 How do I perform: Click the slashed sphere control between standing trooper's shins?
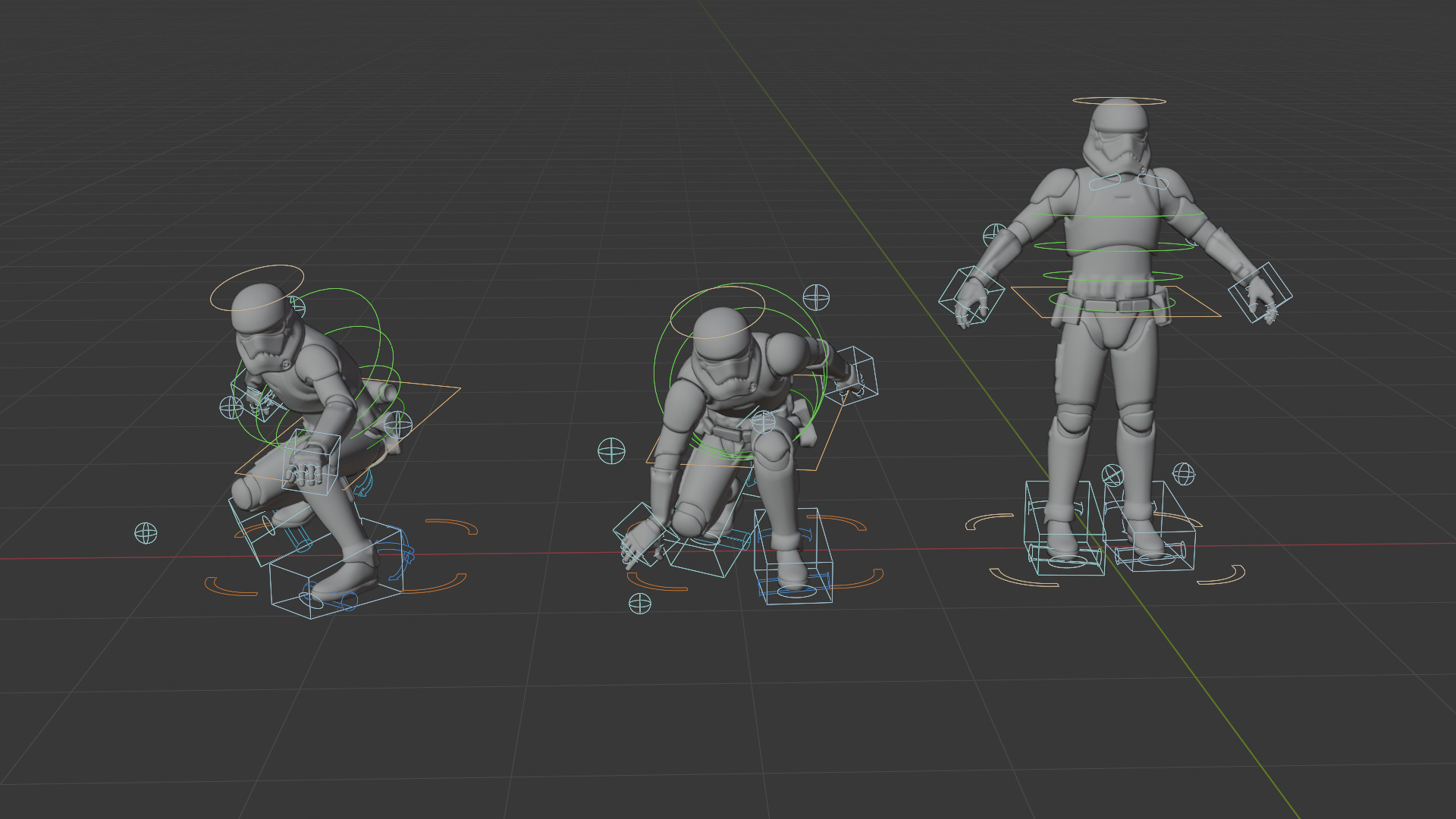point(1112,475)
